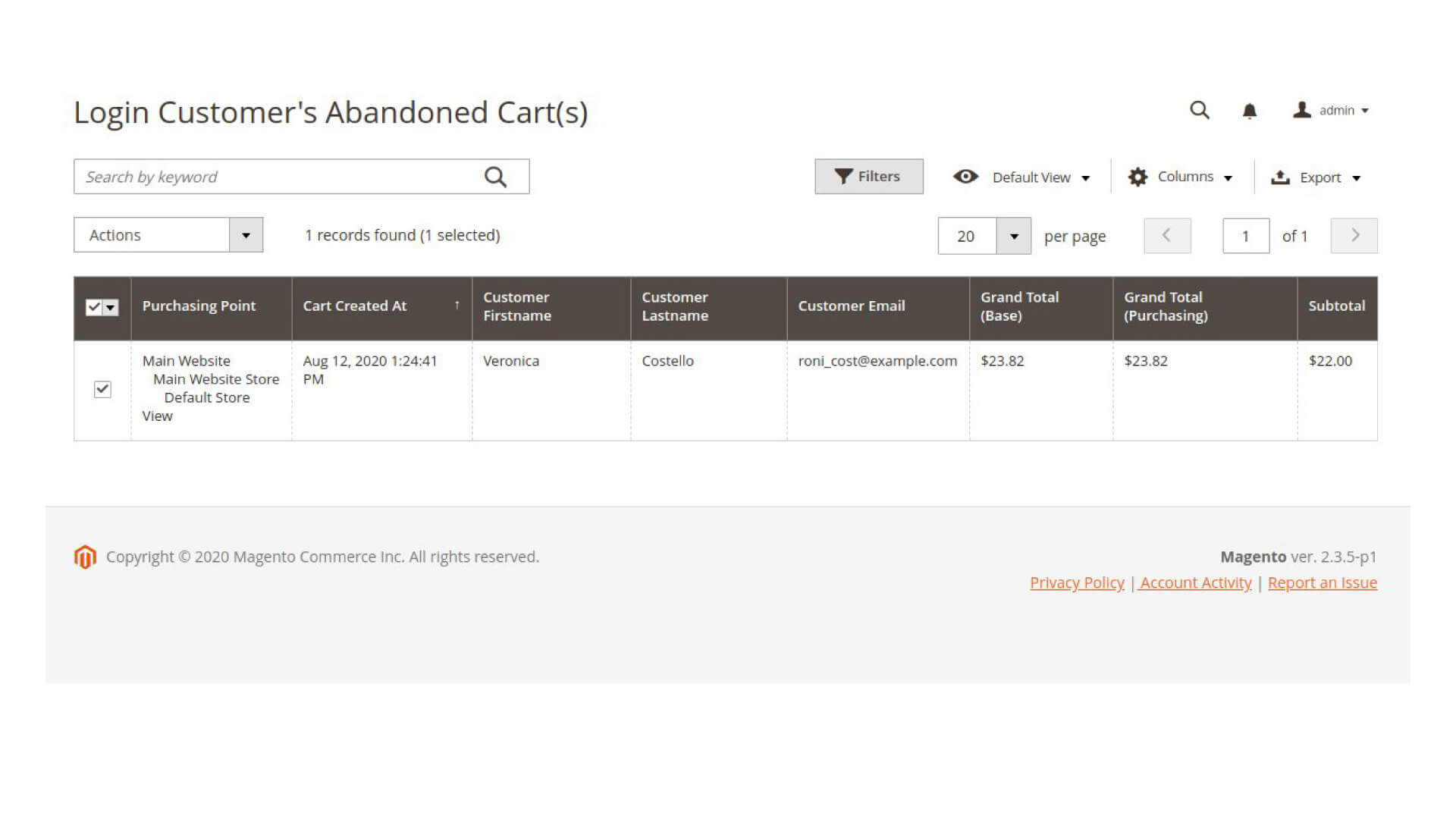This screenshot has height=819, width=1456.
Task: Open the Privacy Policy link
Action: (x=1077, y=582)
